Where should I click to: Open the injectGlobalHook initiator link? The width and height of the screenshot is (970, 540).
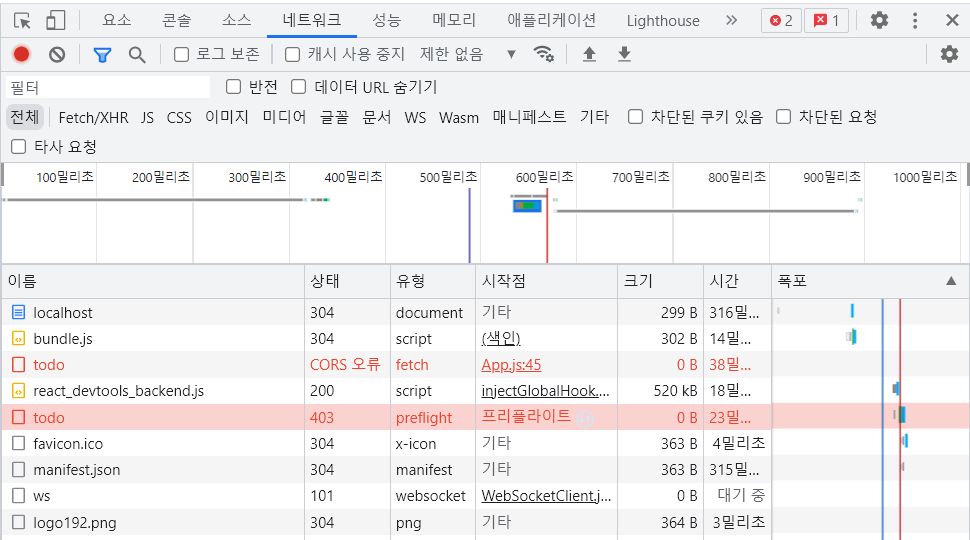(545, 391)
